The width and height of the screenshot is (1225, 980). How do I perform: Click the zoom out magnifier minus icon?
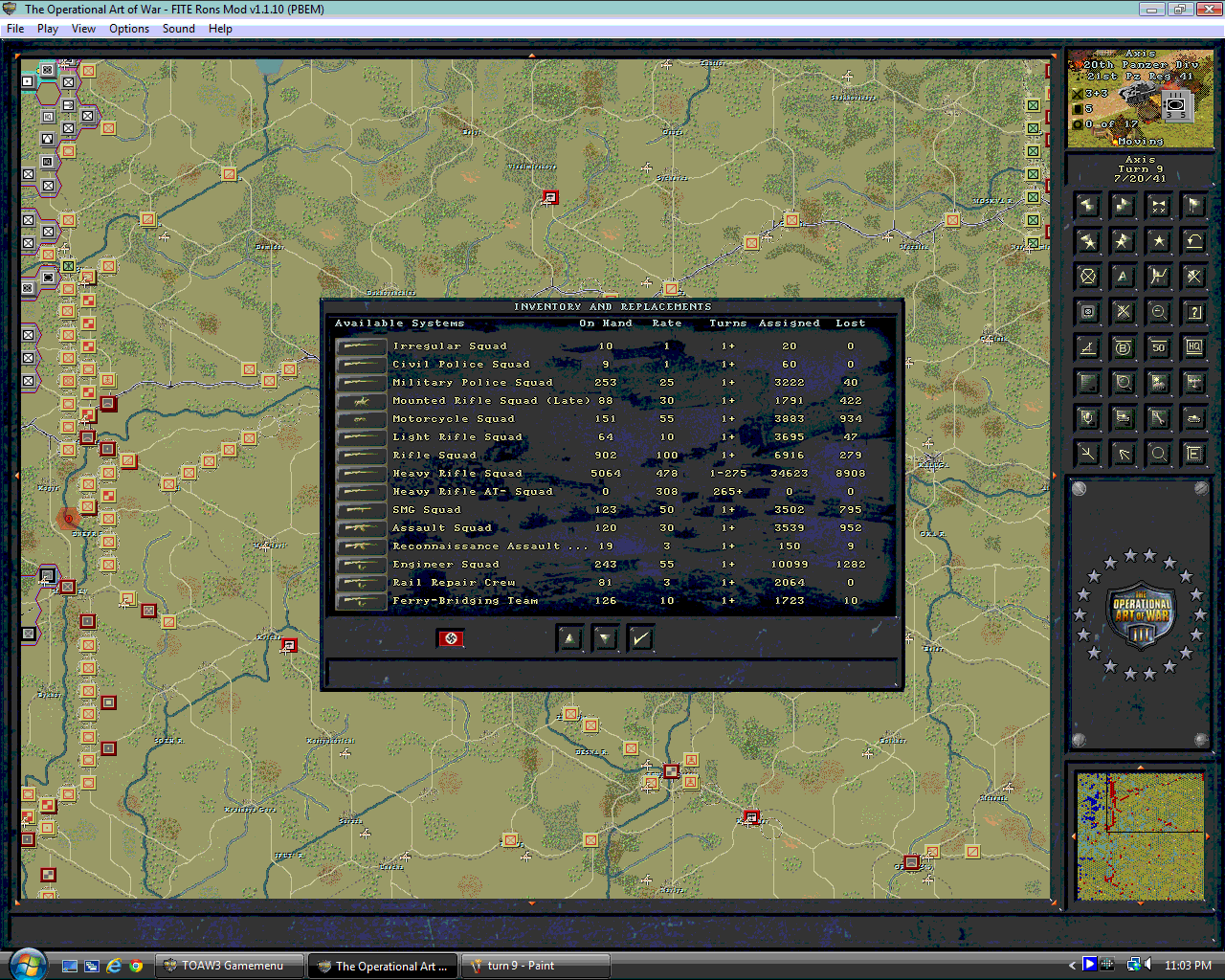click(1159, 312)
